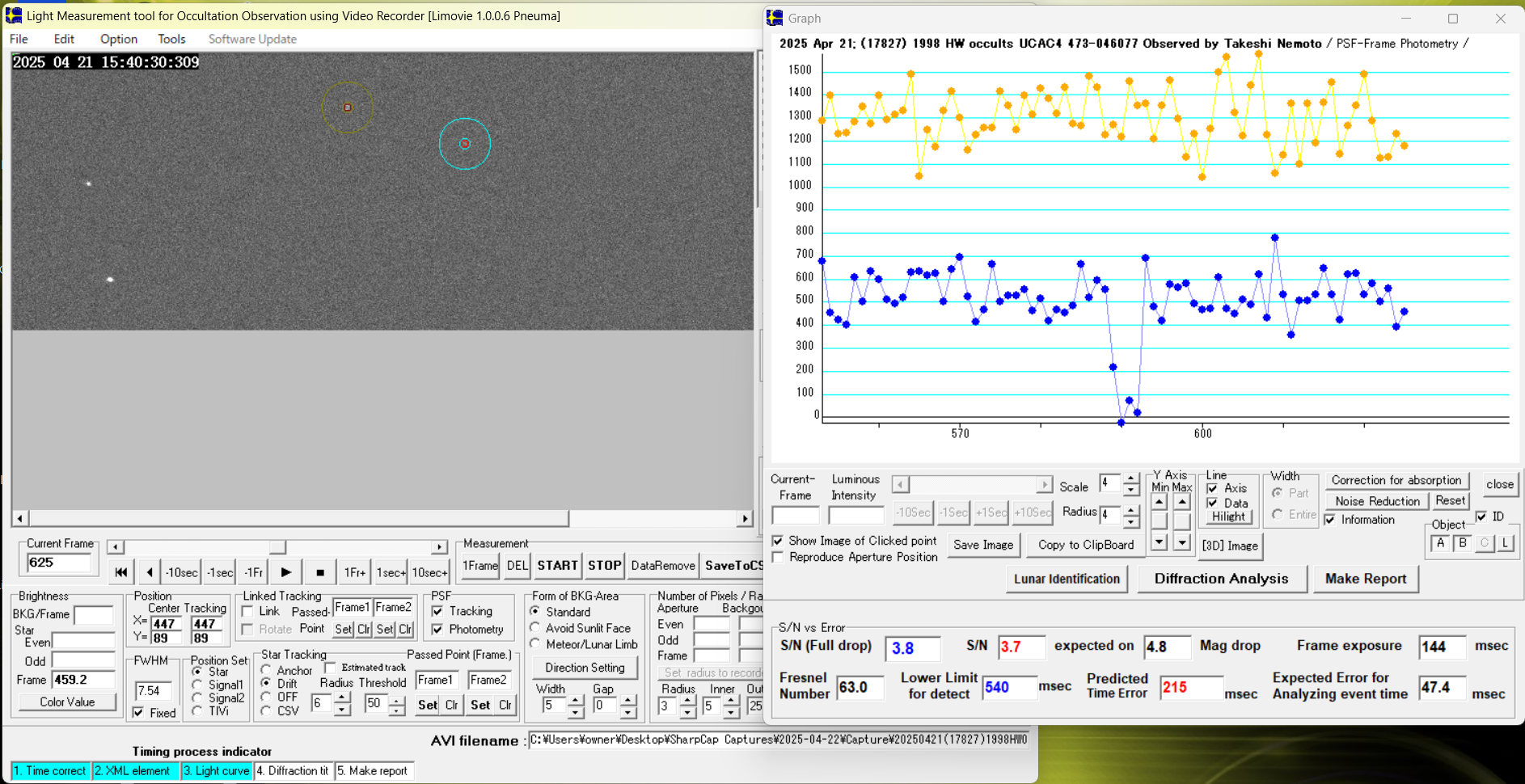Select the Avoid Sunlit Face radio option

point(535,628)
